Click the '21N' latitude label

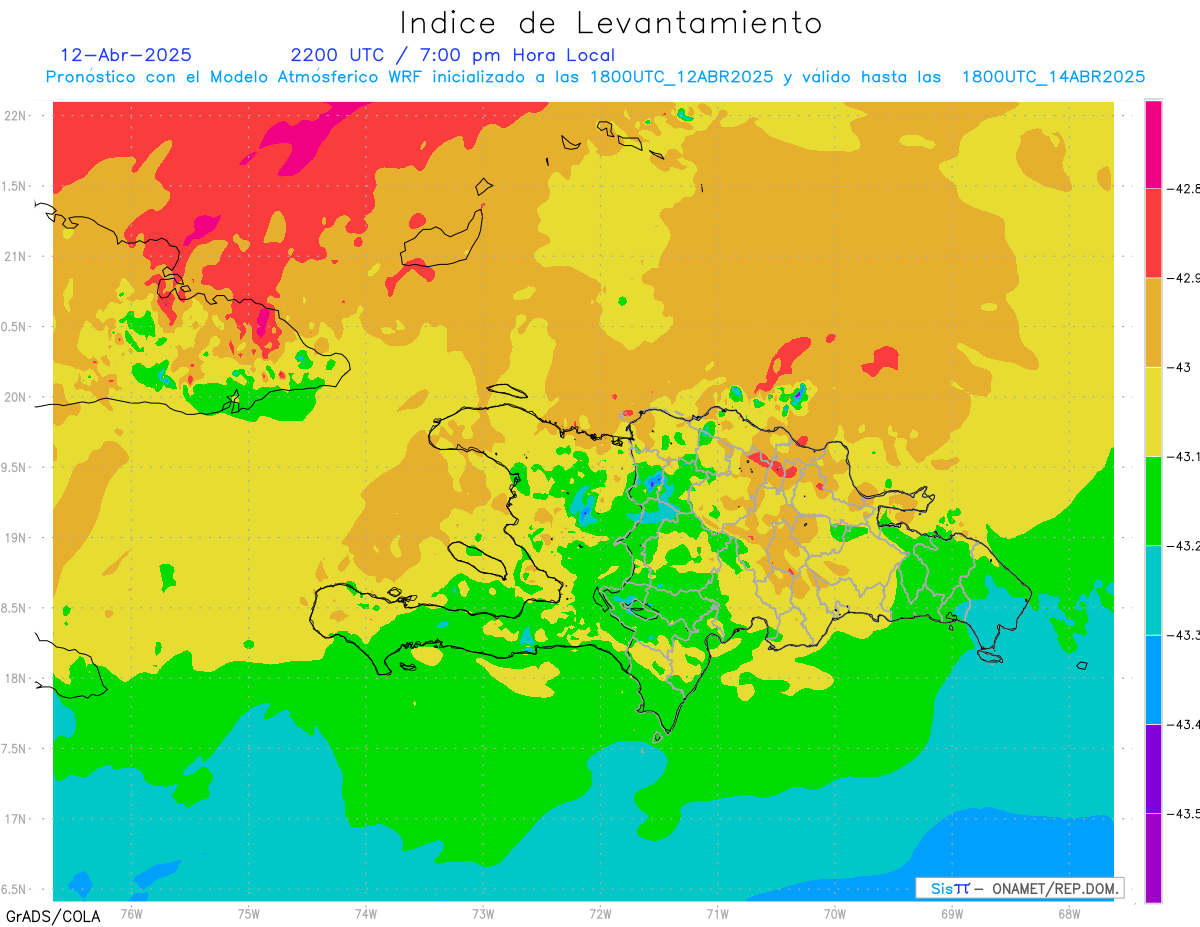(17, 256)
